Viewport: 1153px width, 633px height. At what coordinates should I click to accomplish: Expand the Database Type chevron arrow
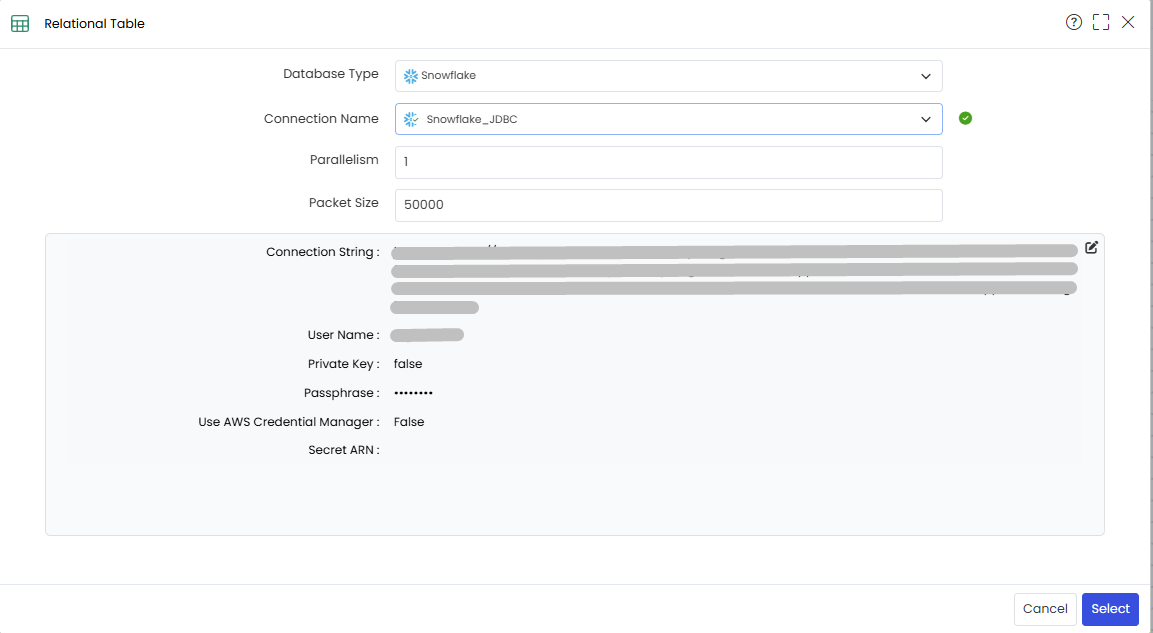(x=926, y=76)
